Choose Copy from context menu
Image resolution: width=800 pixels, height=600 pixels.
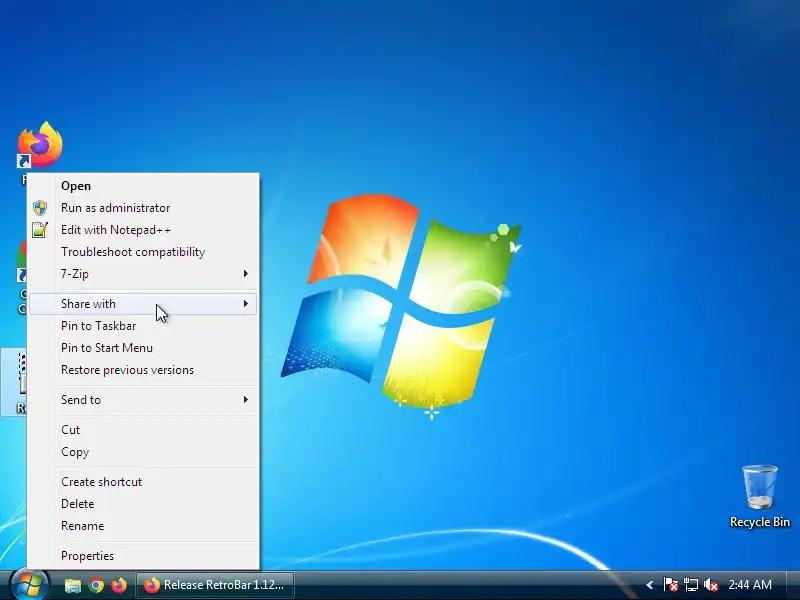click(x=143, y=452)
